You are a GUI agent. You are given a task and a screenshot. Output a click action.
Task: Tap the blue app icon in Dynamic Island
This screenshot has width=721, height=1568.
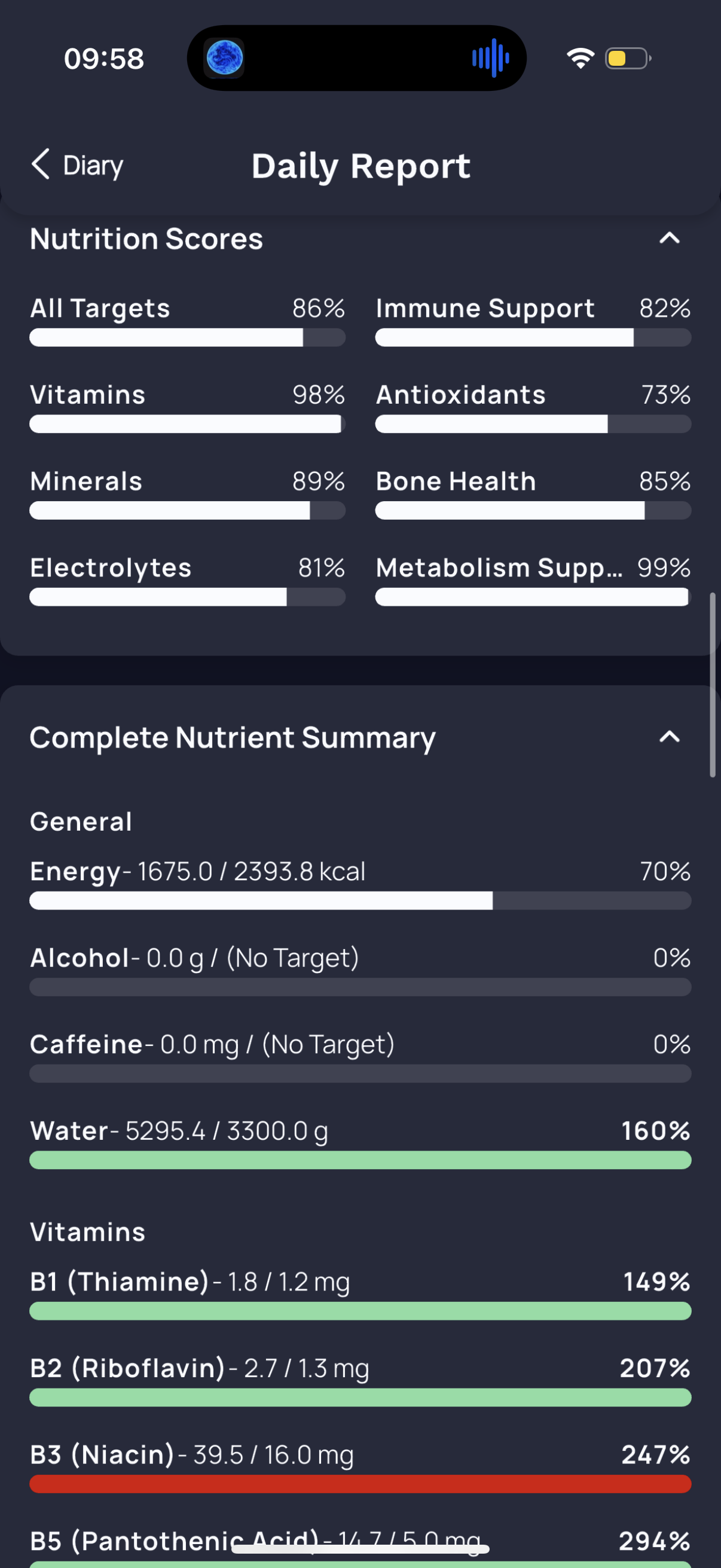225,59
